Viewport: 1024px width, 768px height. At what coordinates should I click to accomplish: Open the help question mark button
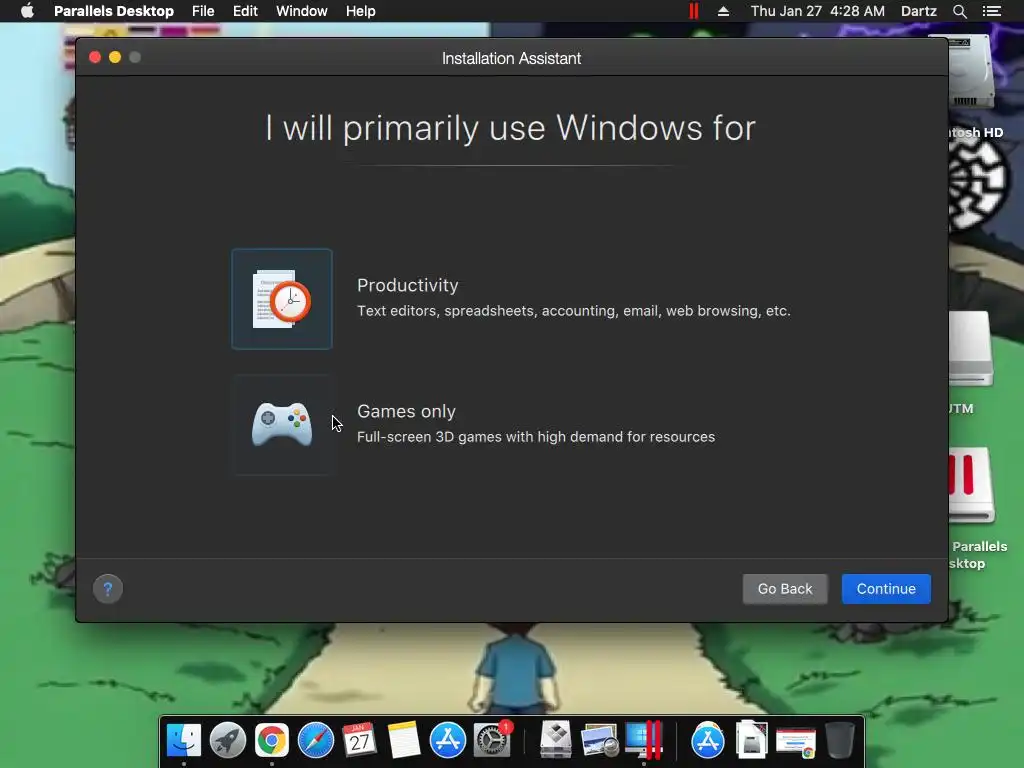pyautogui.click(x=108, y=589)
